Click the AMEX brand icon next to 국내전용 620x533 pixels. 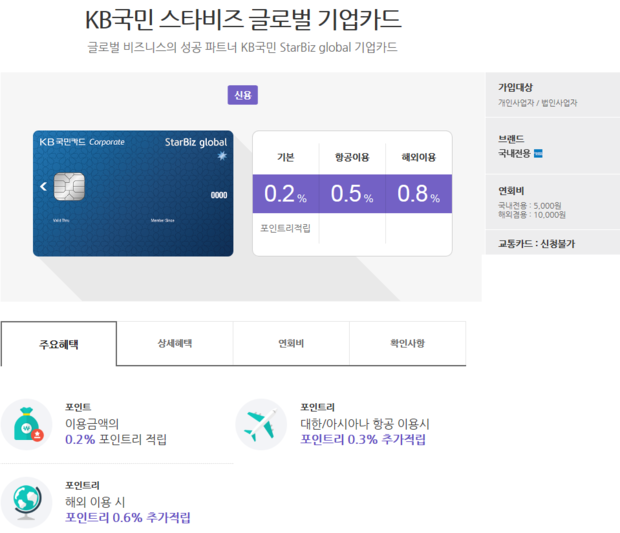[x=538, y=153]
